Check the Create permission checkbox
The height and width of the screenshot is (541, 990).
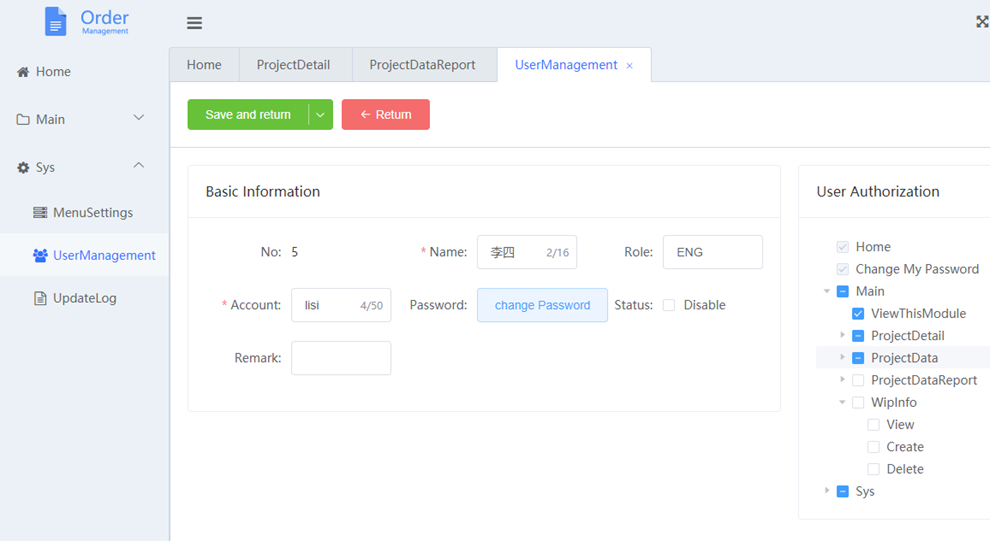(874, 447)
